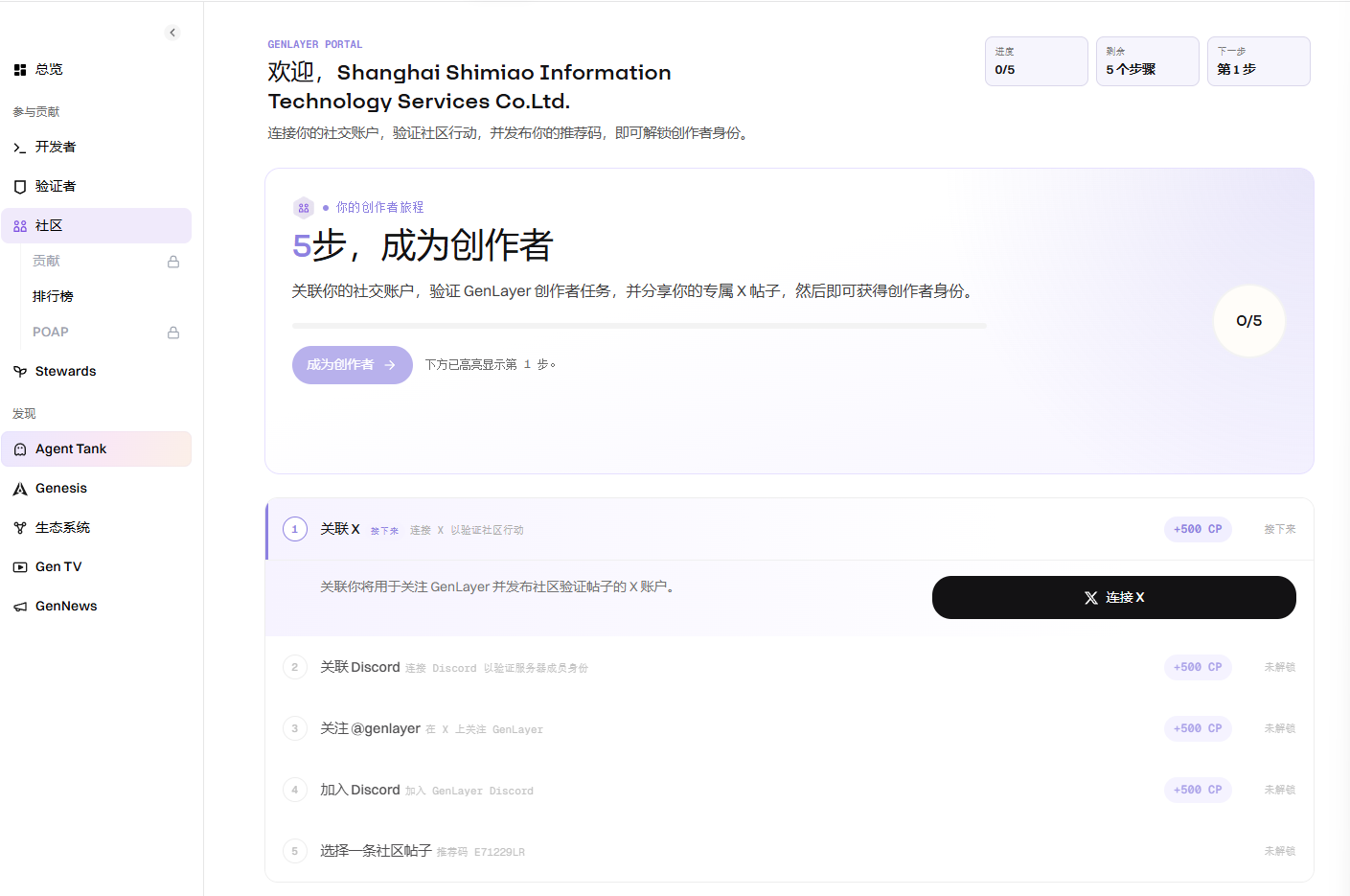
Task: Click the Genesis logo icon
Action: (20, 489)
